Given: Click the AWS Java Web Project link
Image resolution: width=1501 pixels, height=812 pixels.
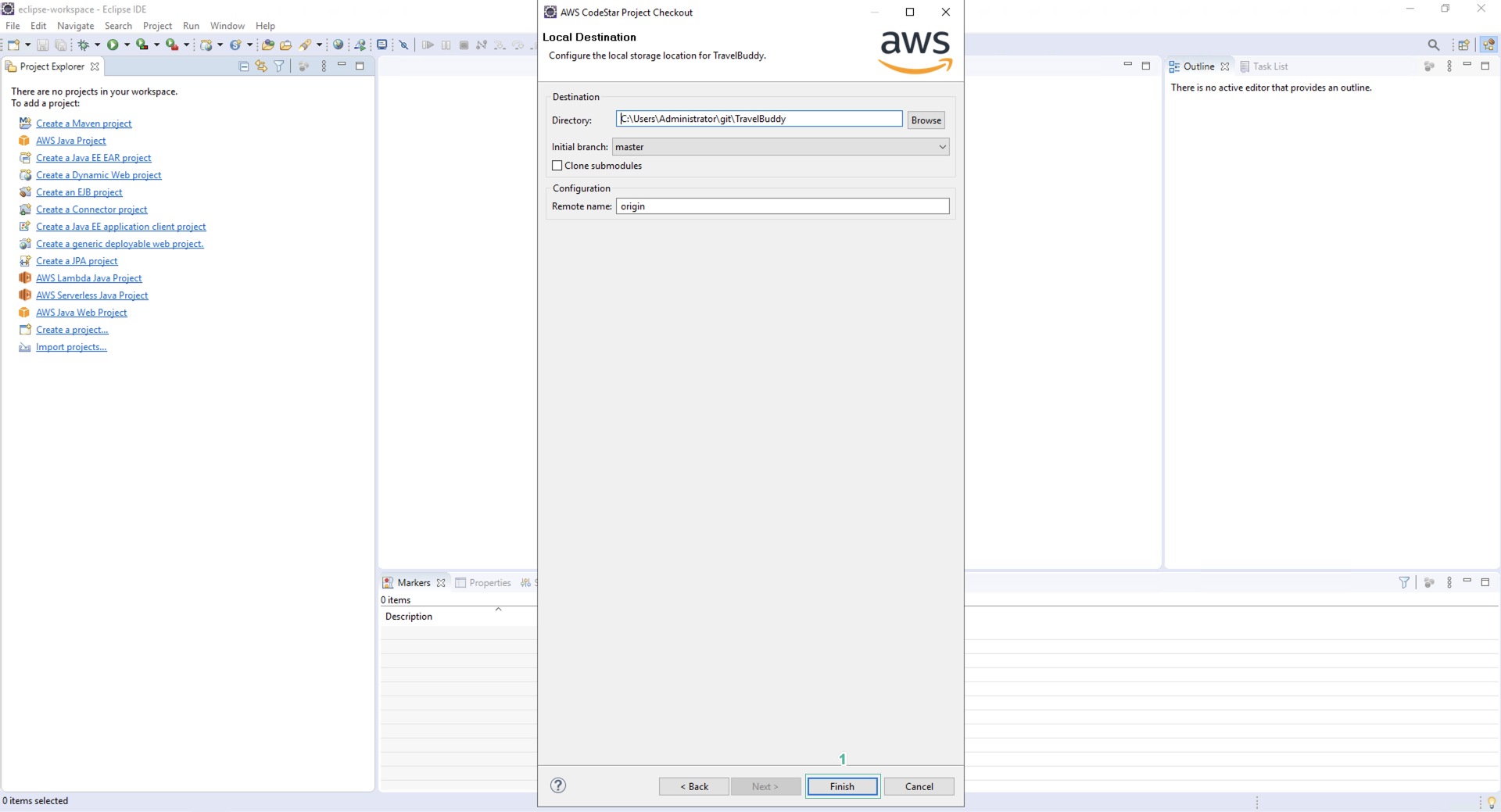Looking at the screenshot, I should (81, 313).
